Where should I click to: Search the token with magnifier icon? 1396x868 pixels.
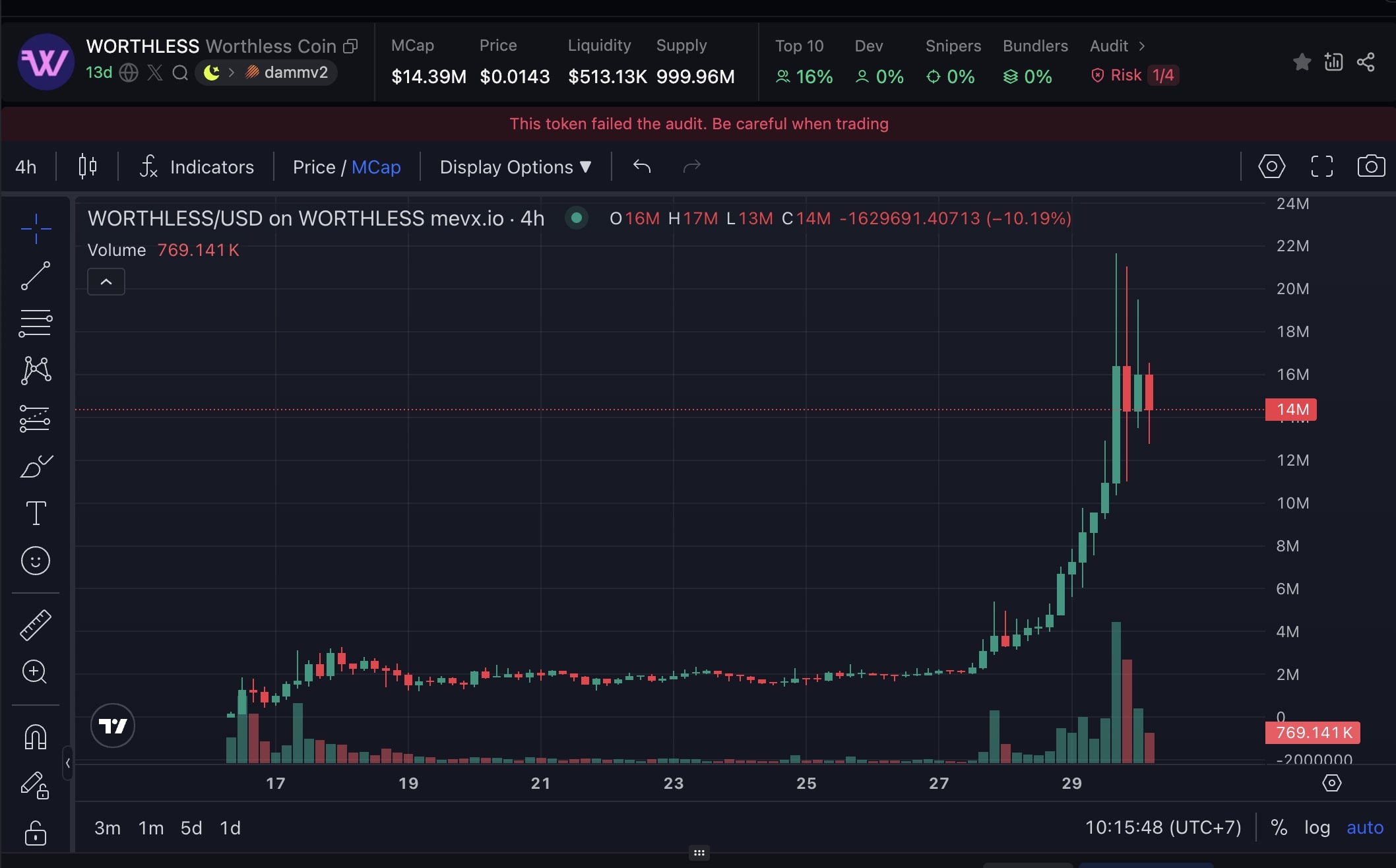[180, 73]
